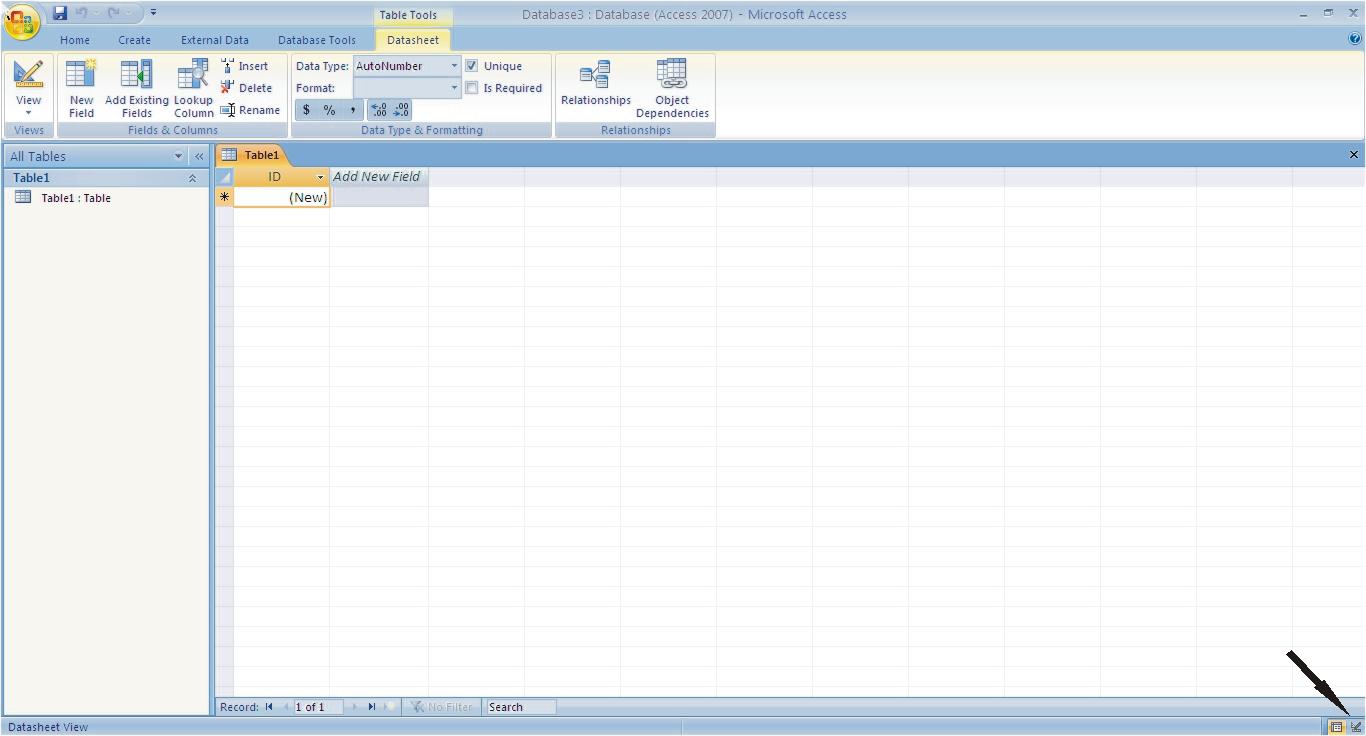Open the Format combo box
Image resolution: width=1366 pixels, height=736 pixels.
407,88
